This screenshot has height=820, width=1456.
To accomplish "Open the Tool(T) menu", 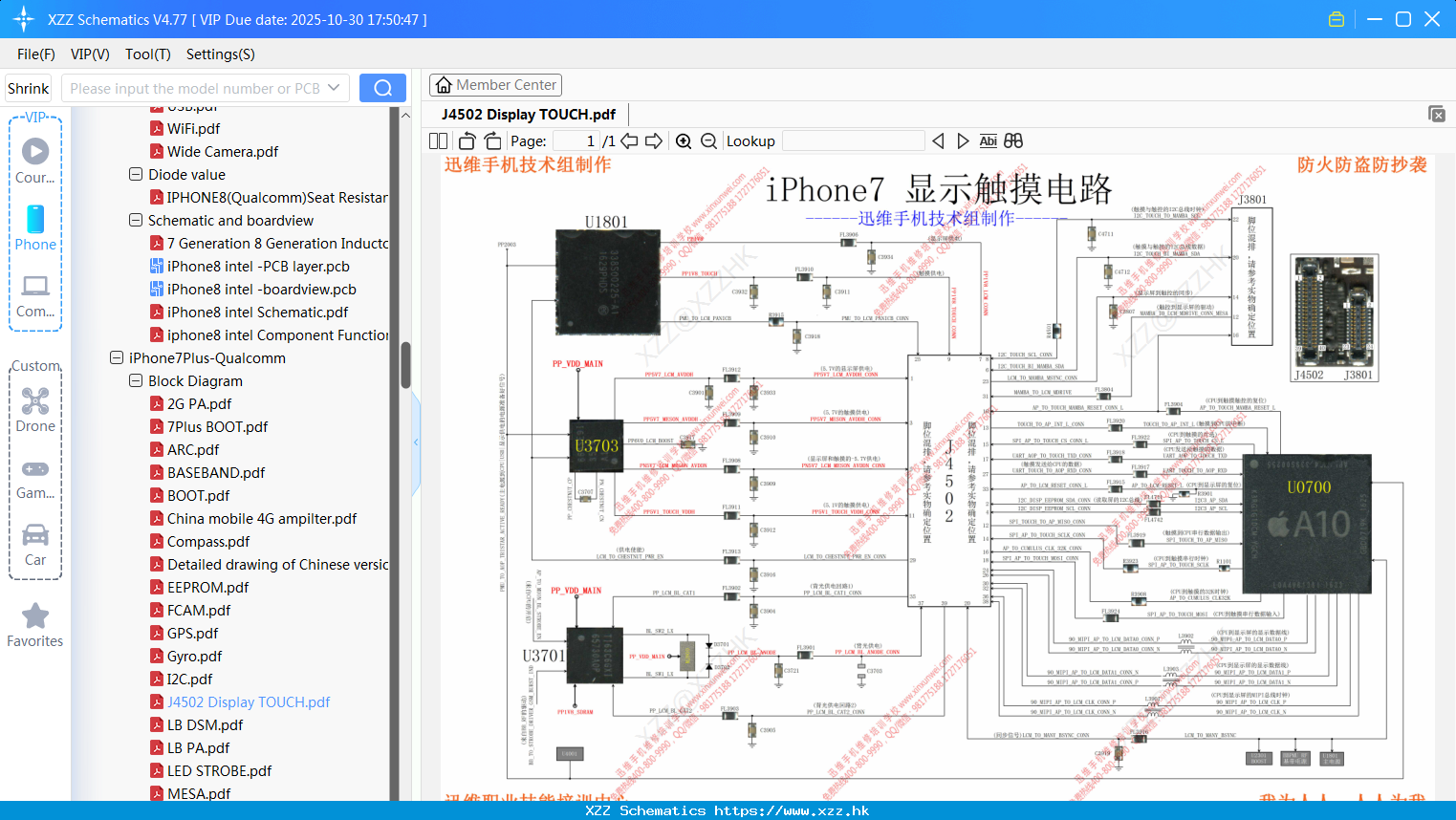I will tap(148, 54).
